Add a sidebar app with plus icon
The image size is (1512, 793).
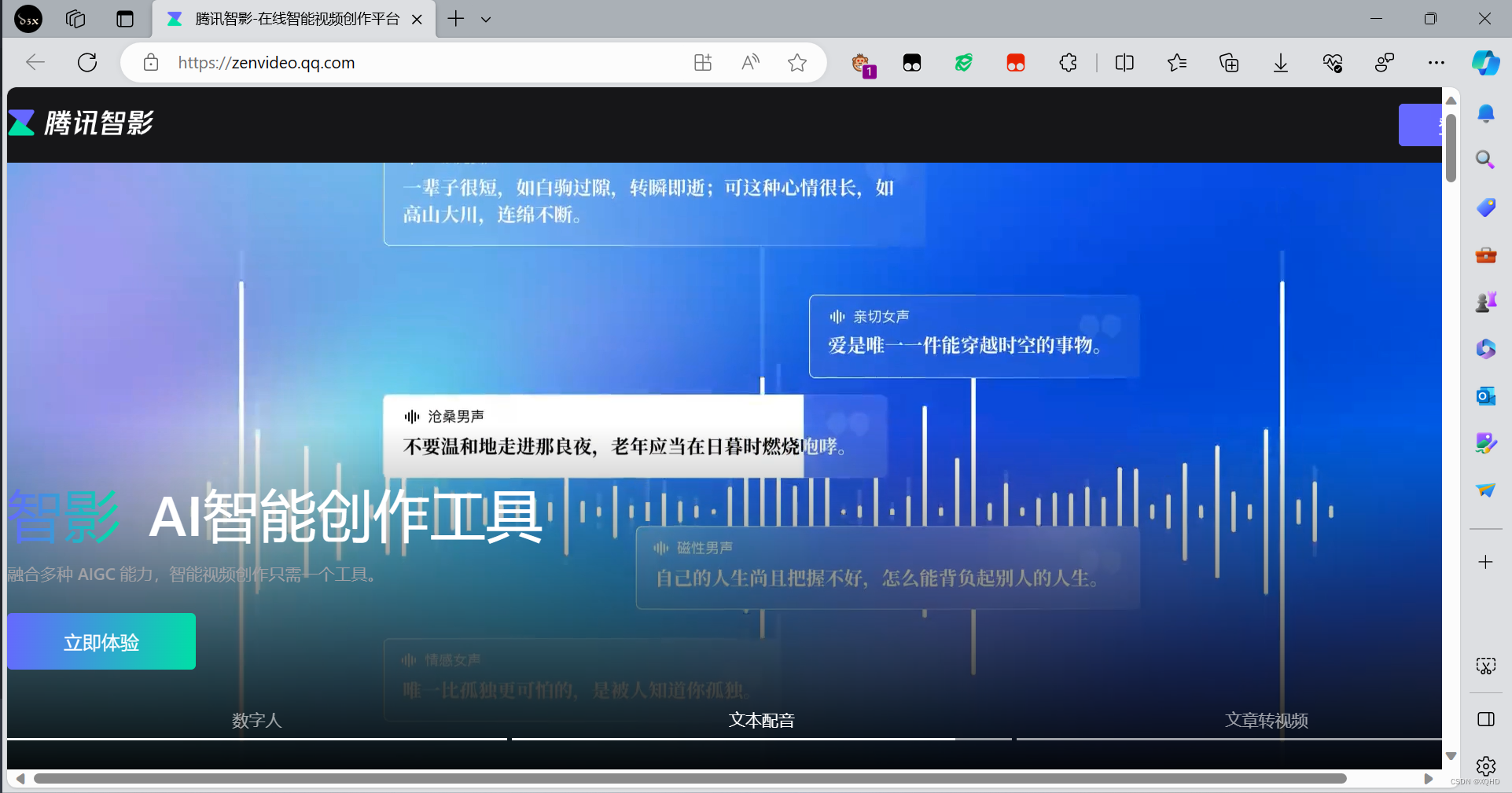(1485, 562)
